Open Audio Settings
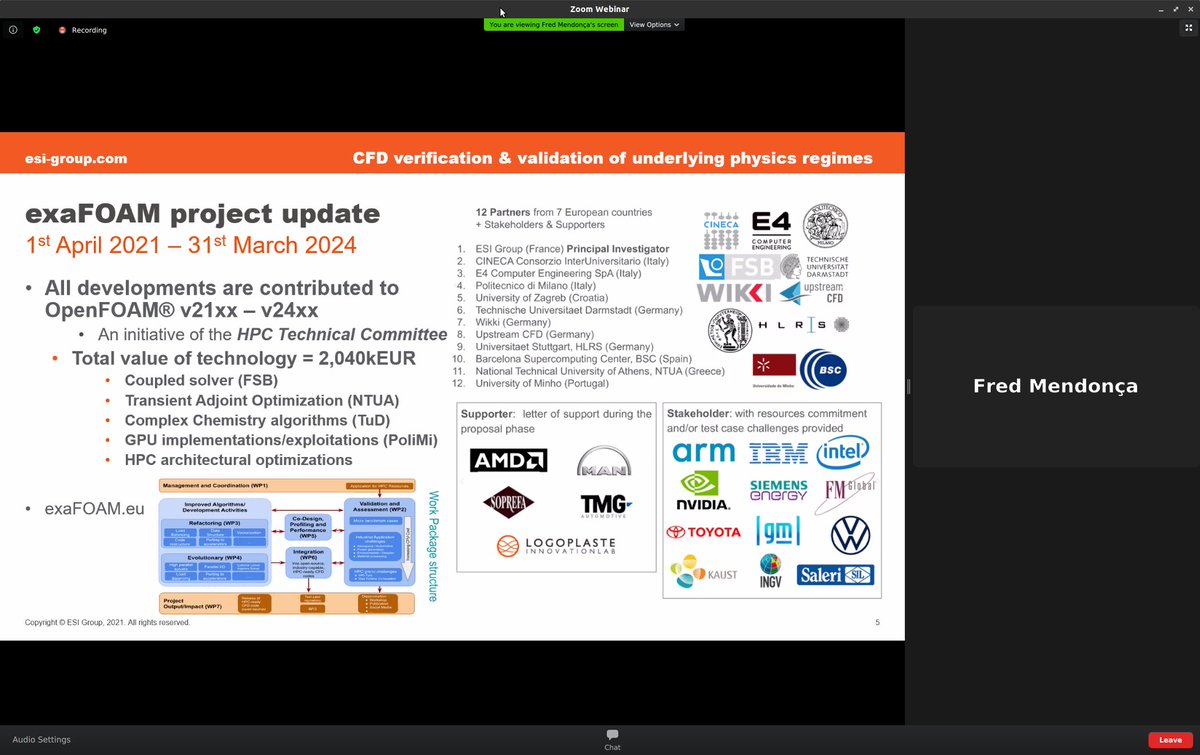The width and height of the screenshot is (1200, 755). (41, 740)
